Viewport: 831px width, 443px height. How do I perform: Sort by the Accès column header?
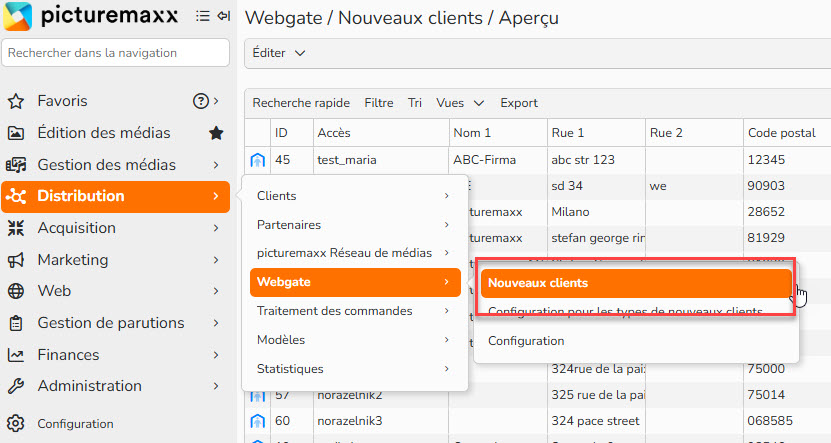tap(381, 133)
